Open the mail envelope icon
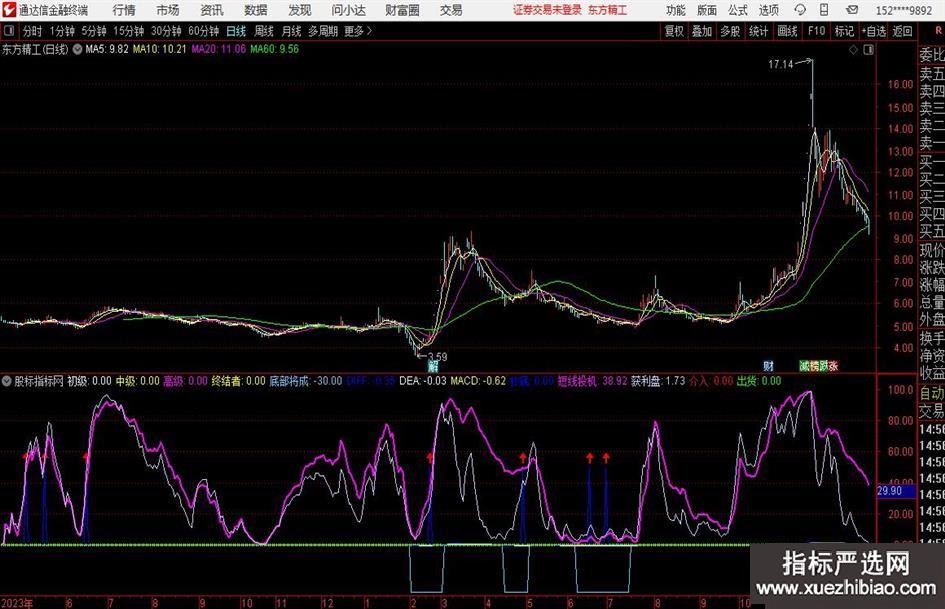 click(x=852, y=10)
